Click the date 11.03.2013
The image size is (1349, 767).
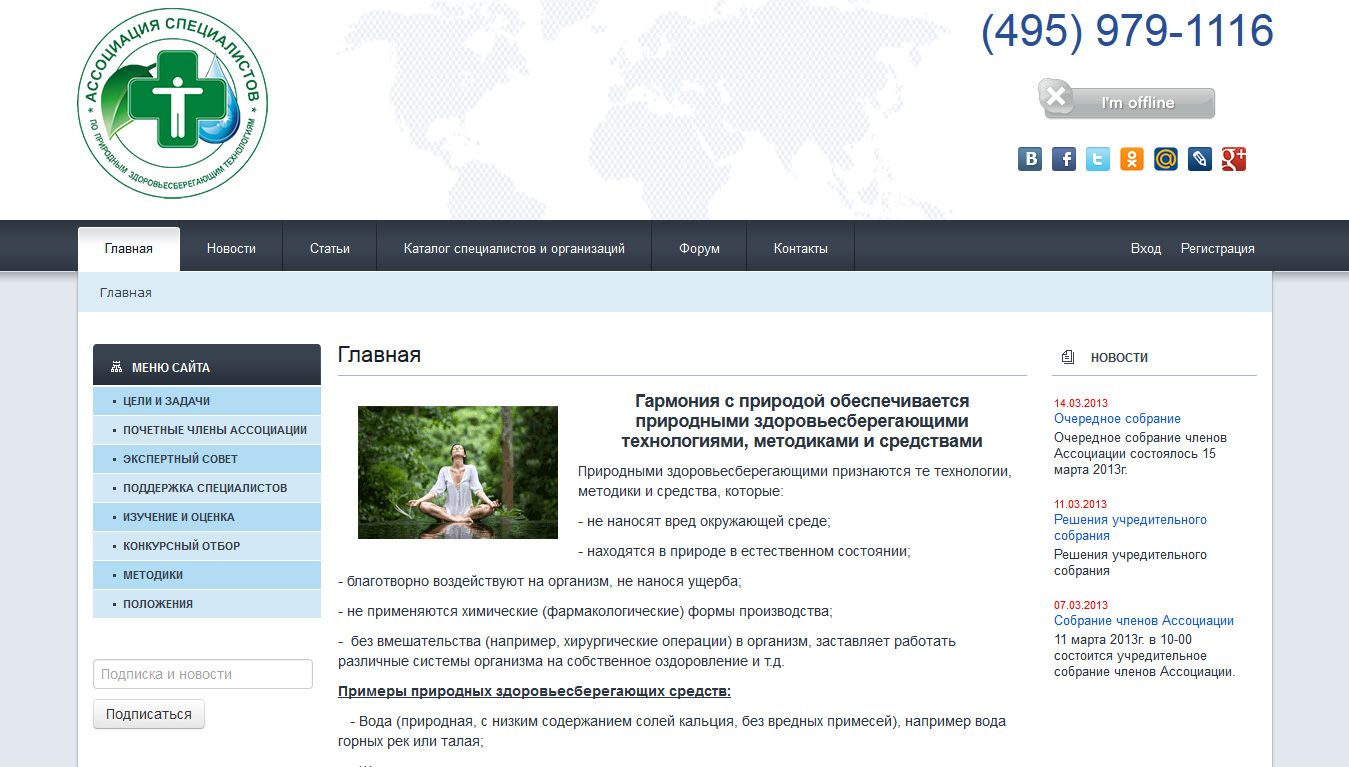(1081, 505)
